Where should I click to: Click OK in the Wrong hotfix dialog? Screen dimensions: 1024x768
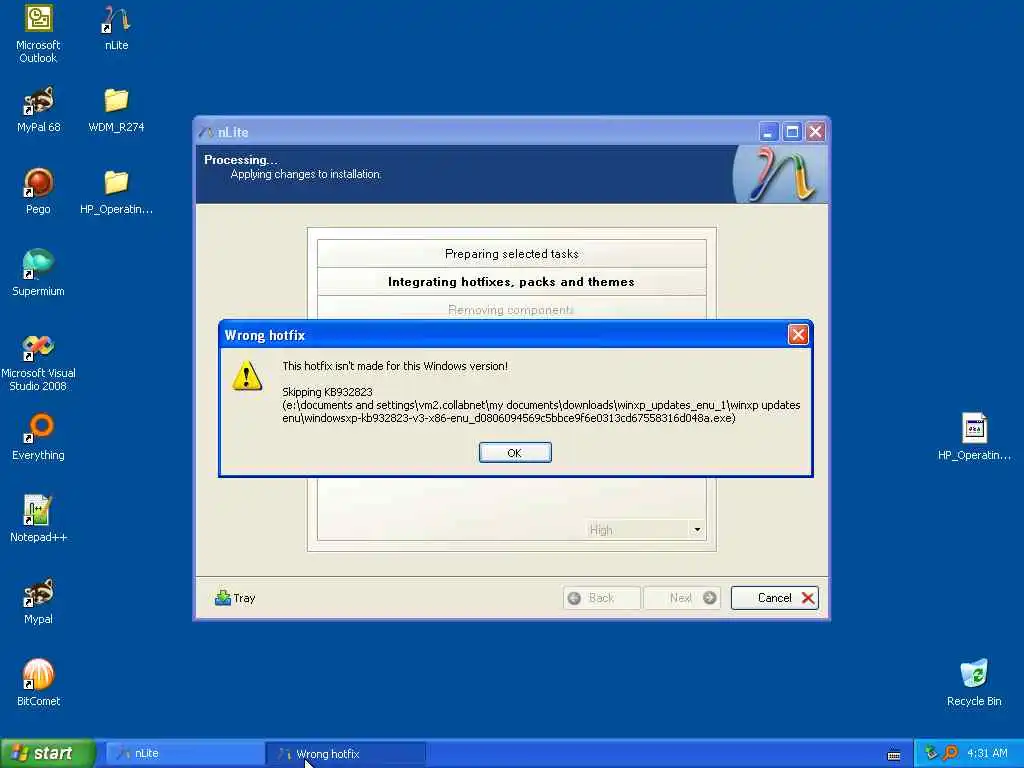515,453
